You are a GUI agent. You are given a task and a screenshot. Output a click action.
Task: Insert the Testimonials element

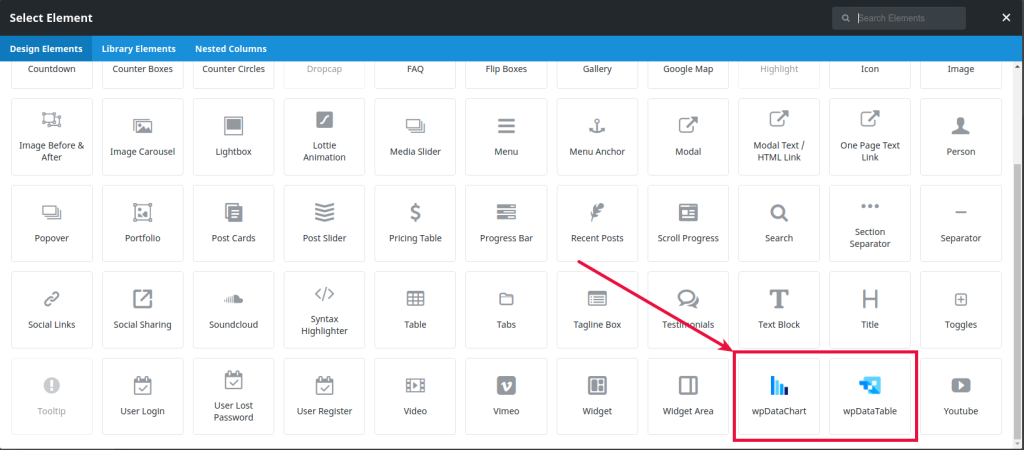click(688, 309)
